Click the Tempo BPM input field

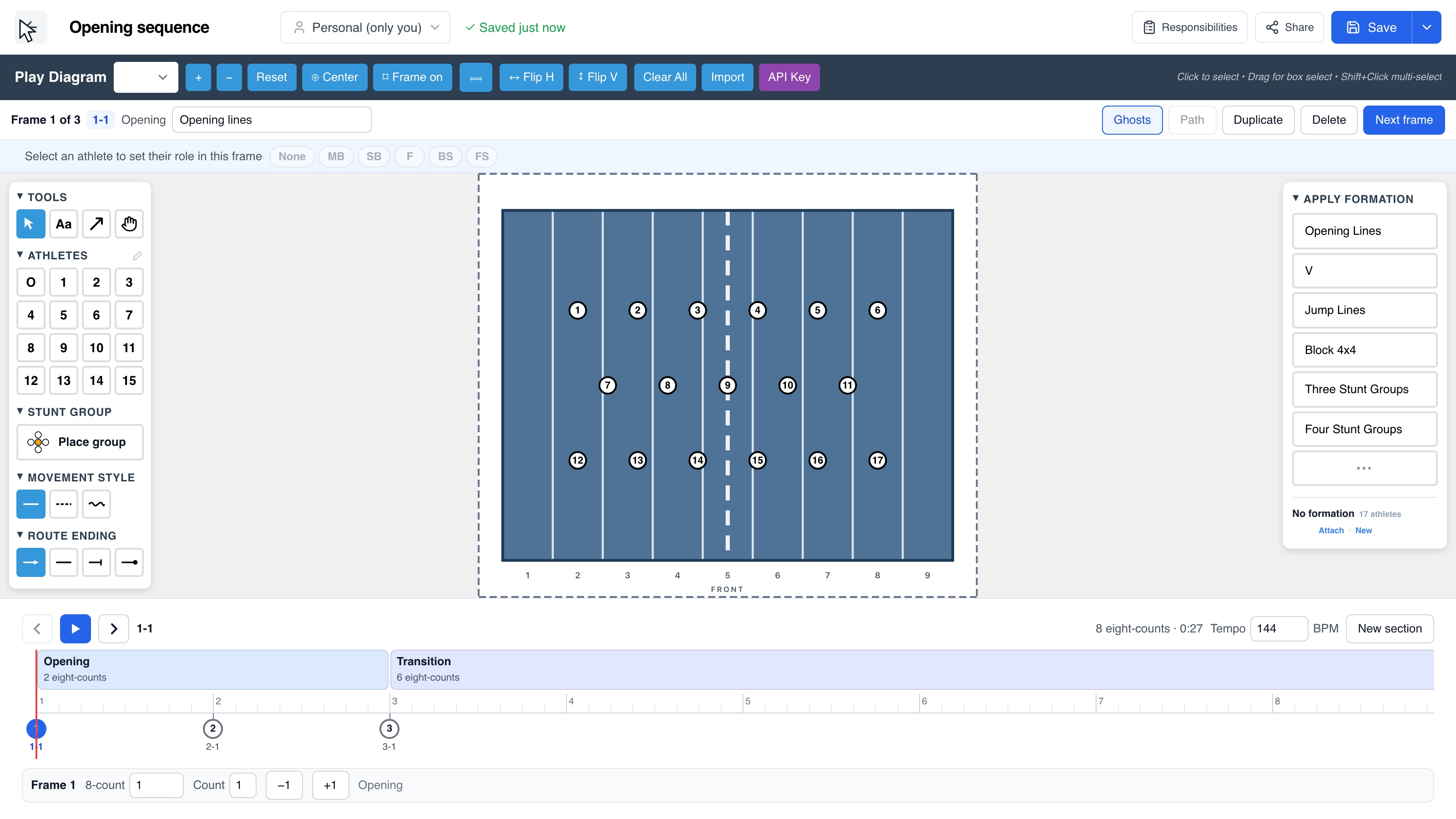pos(1279,628)
